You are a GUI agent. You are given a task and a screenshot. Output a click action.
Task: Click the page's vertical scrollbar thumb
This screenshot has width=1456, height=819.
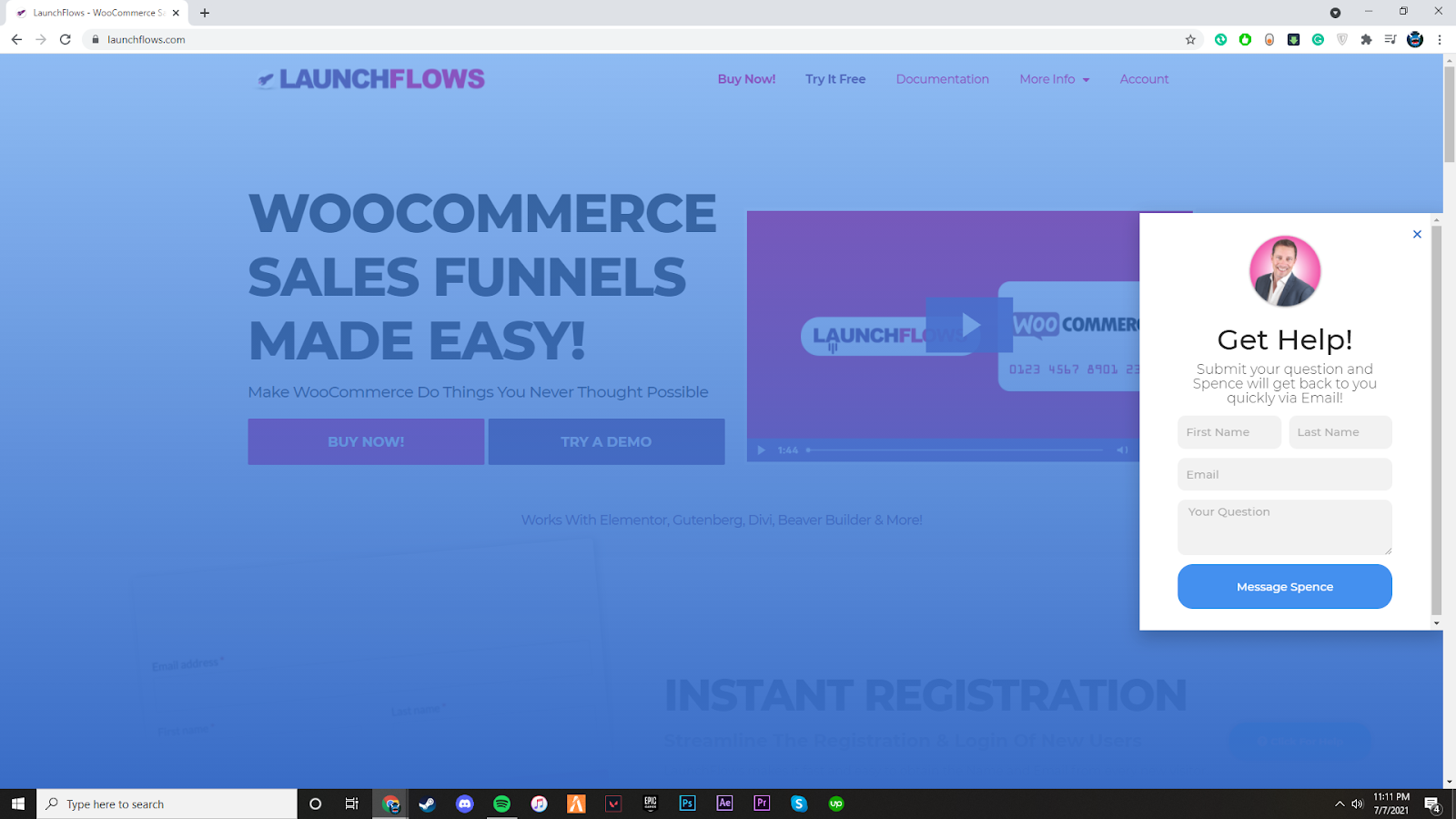[x=1449, y=114]
